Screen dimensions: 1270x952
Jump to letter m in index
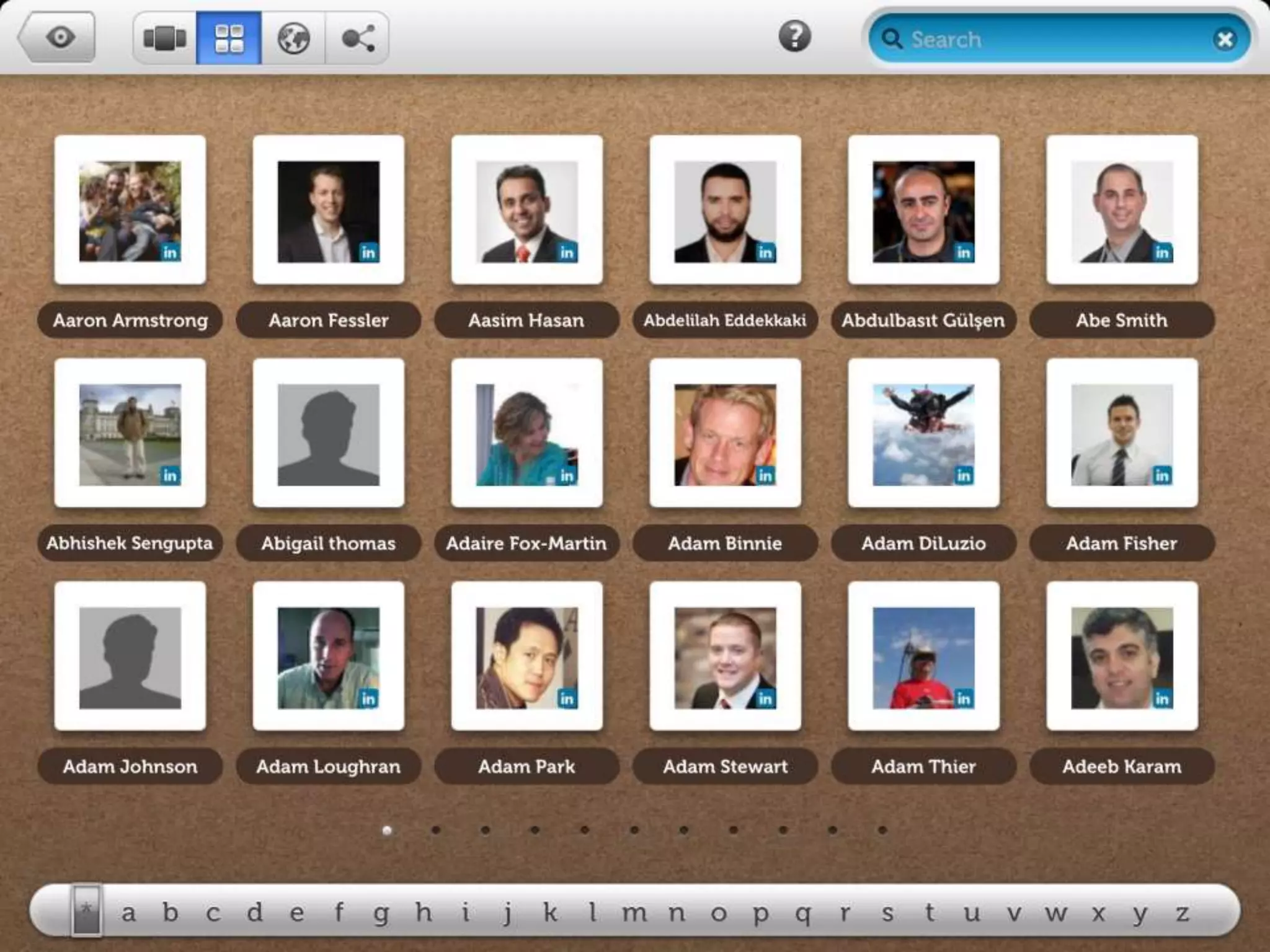click(x=634, y=912)
